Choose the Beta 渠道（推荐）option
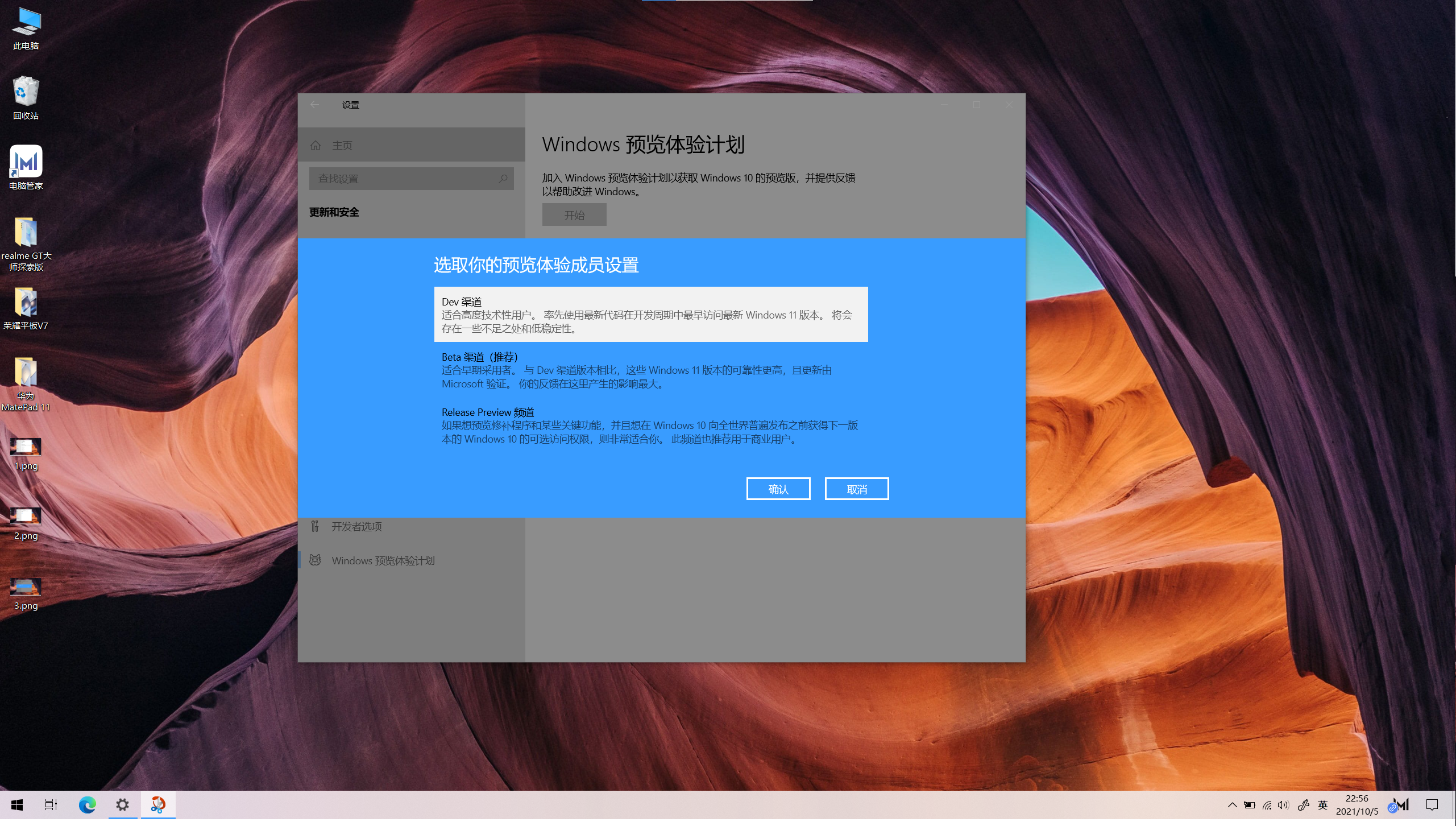The image size is (1456, 826). point(651,370)
